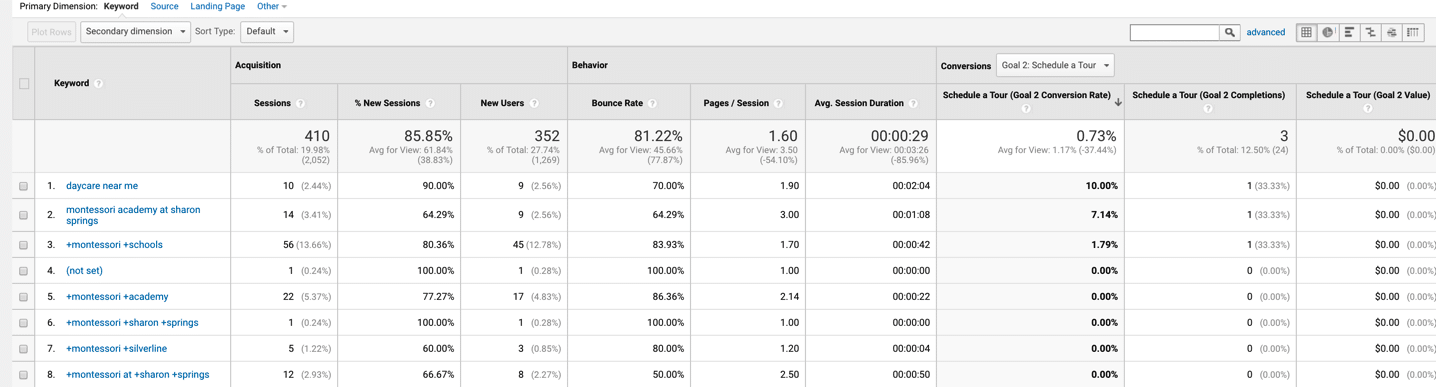Sort by Sessions column header
The image size is (1436, 387).
pyautogui.click(x=272, y=103)
